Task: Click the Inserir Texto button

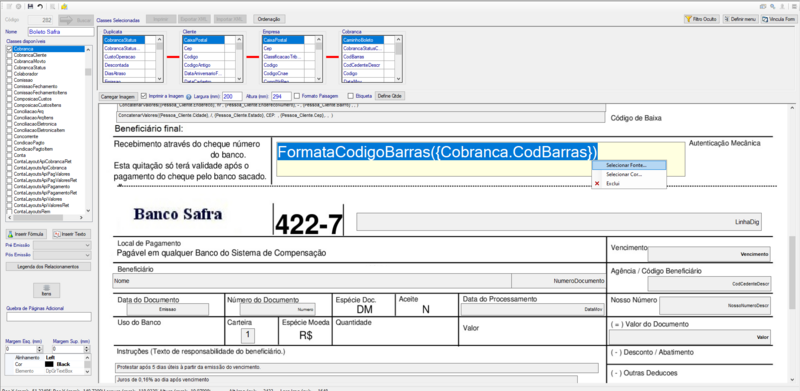Action: [72, 234]
